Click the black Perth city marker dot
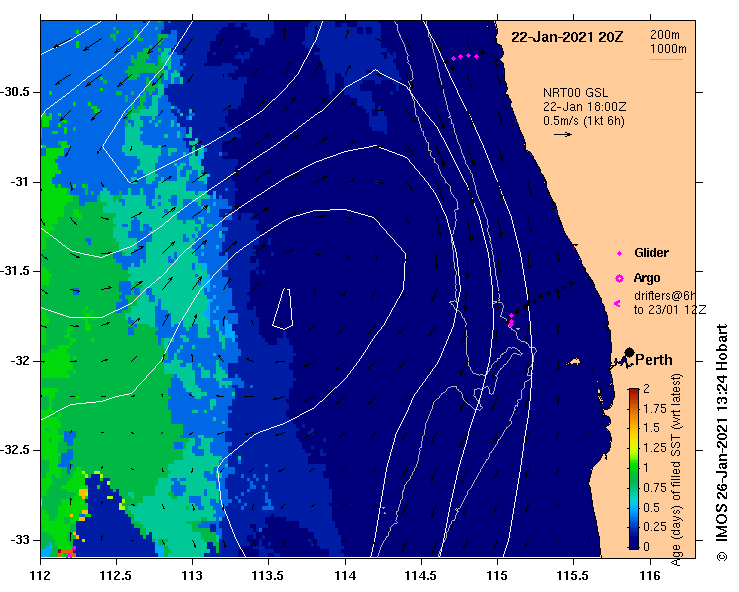Viewport: 739px width, 592px height. [x=629, y=353]
